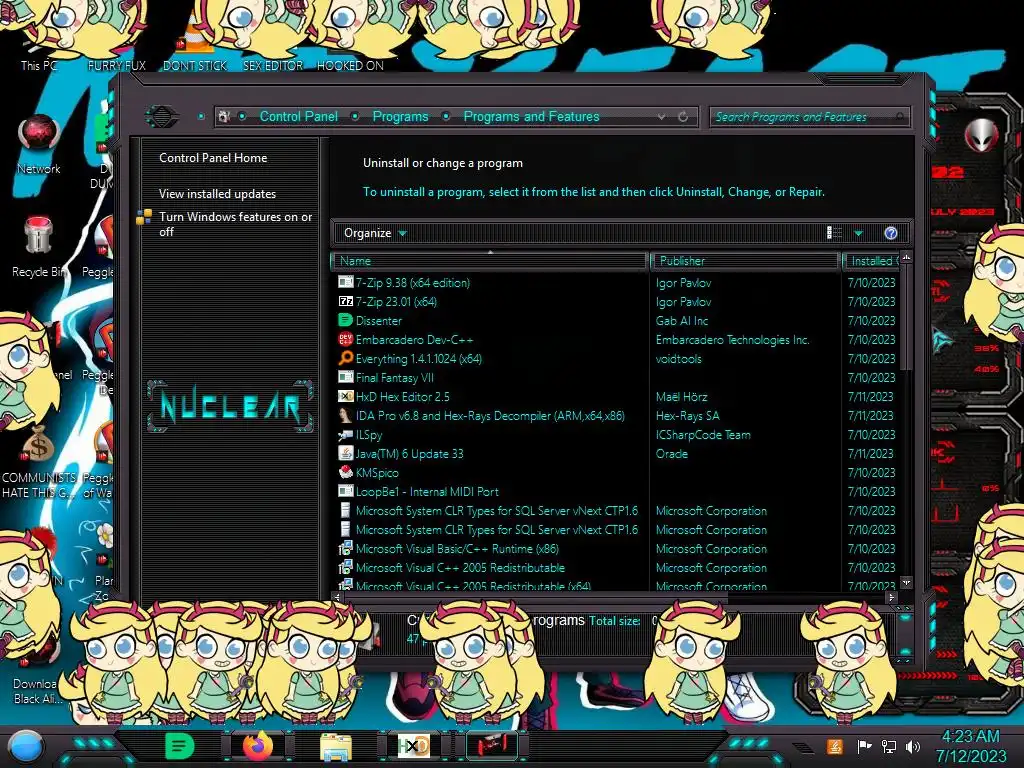This screenshot has width=1024, height=768.
Task: Click the Microsoft Visual Basic/C++ Runtime (x86) icon
Action: [345, 548]
